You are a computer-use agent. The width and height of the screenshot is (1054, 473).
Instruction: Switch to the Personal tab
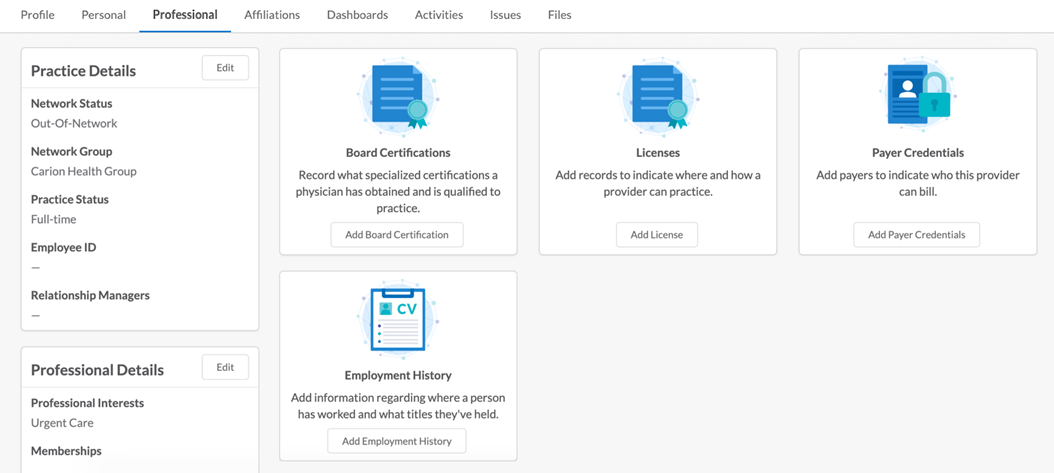click(x=104, y=15)
